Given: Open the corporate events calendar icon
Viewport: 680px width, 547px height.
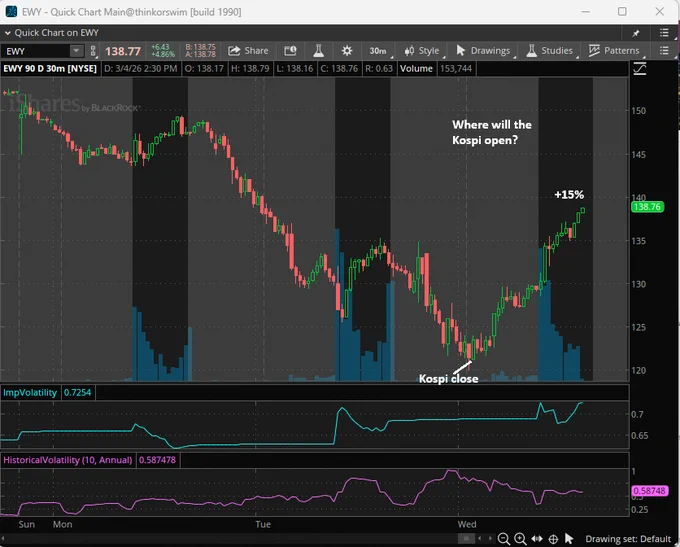Looking at the screenshot, I should click(290, 51).
